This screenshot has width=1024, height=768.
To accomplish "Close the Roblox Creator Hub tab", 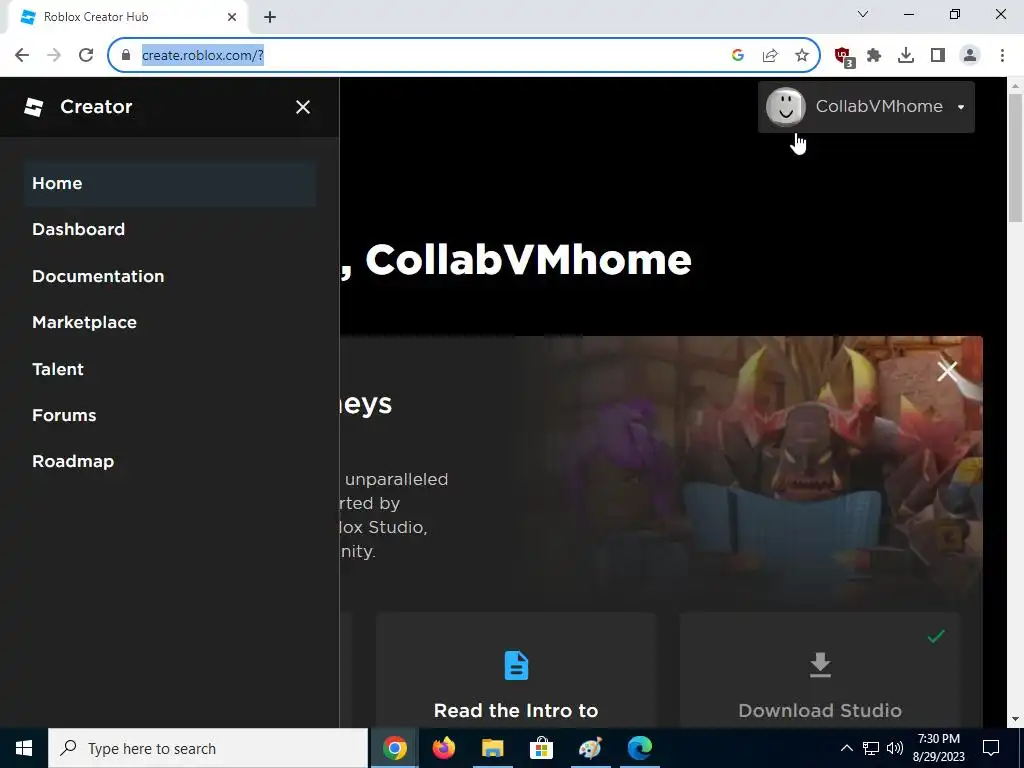I will (232, 17).
